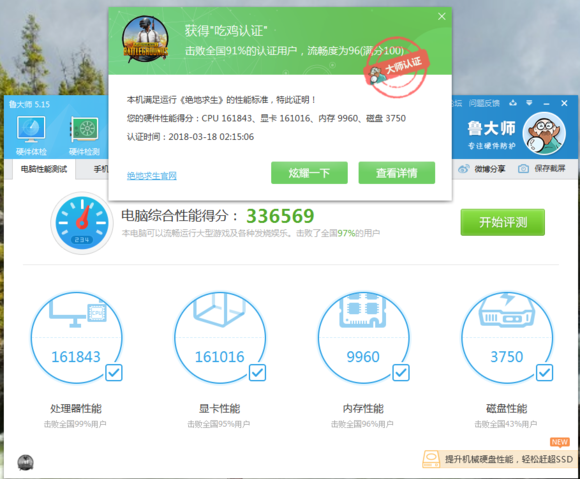Viewport: 580px width, 479px height.
Task: Click the 查看详情 green button
Action: (x=397, y=173)
